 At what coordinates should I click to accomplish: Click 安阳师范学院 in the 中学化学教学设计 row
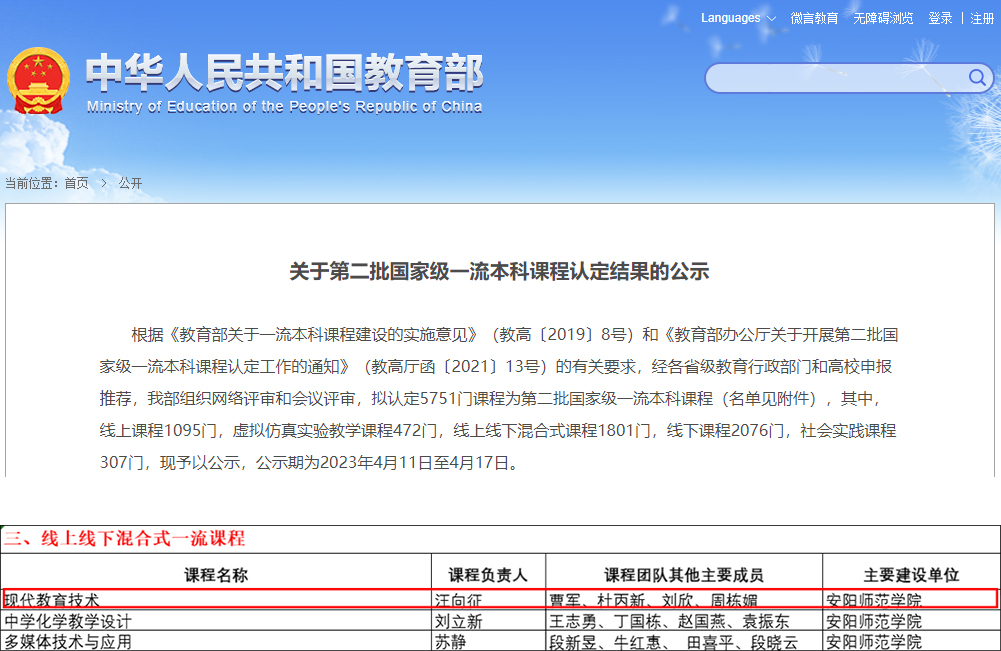911,620
